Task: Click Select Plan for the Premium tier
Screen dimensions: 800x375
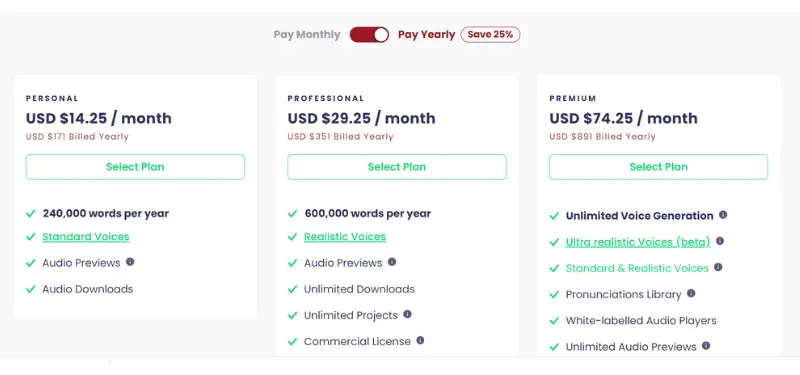Action: tap(659, 167)
